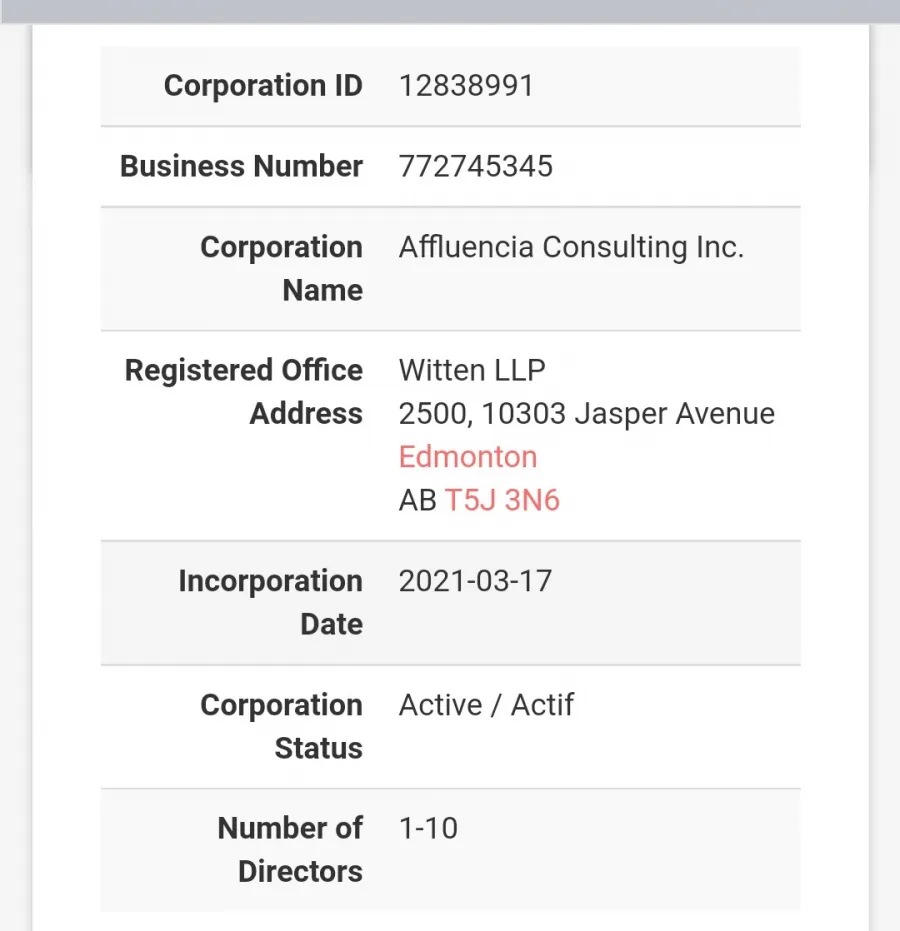Select the Business Number value 772745345
Viewport: 900px width, 931px height.
[476, 166]
